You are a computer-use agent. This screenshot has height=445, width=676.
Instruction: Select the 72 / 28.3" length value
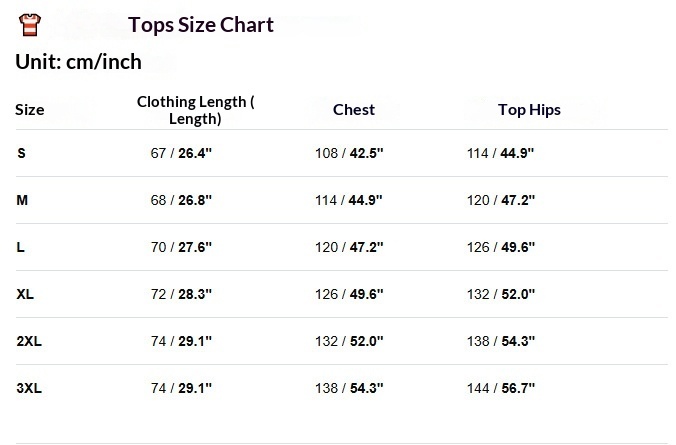[x=181, y=294]
